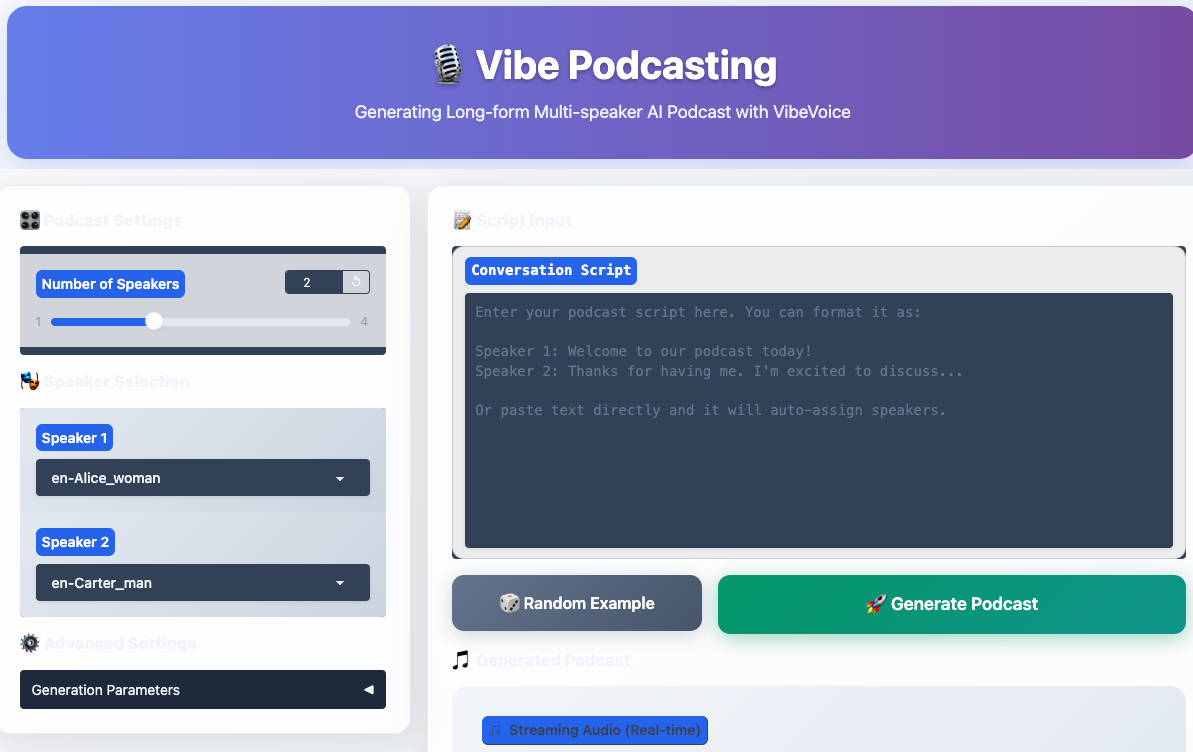Click the slider maximum label 4
1193x752 pixels.
(364, 322)
